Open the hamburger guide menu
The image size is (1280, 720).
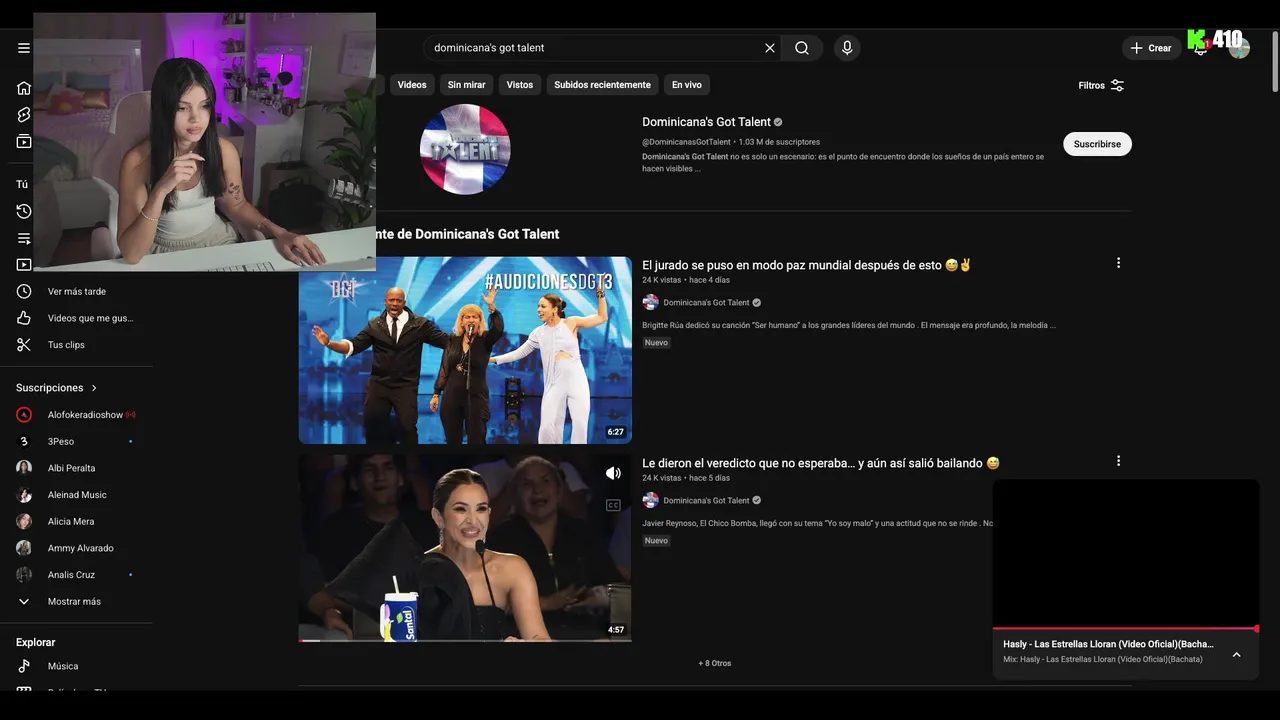(24, 48)
